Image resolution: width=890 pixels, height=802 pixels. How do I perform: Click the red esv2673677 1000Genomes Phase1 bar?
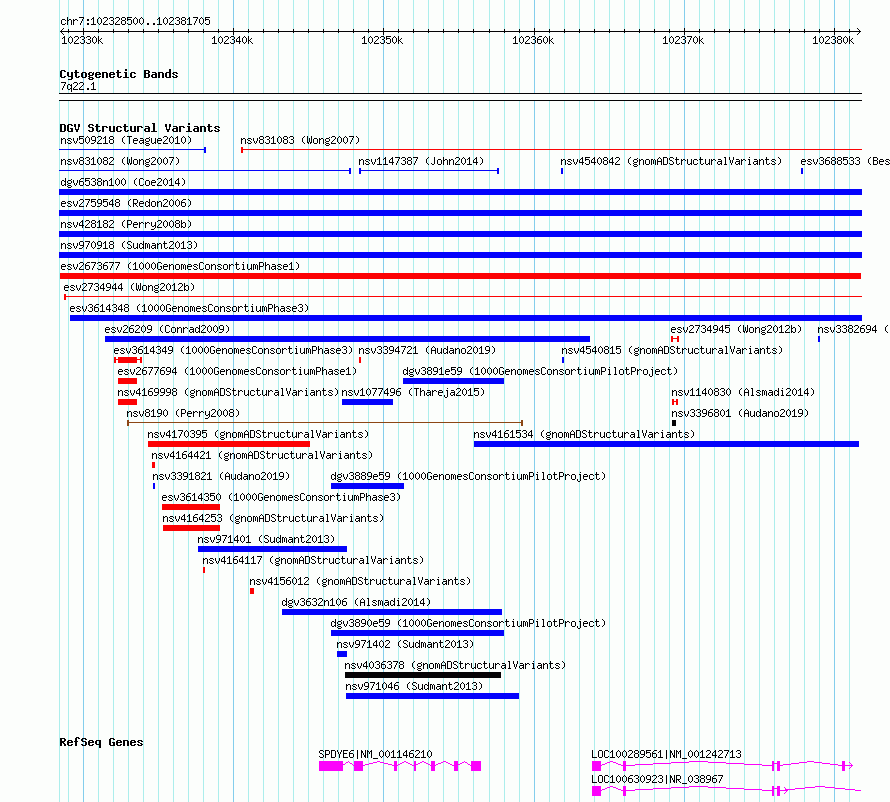460,276
